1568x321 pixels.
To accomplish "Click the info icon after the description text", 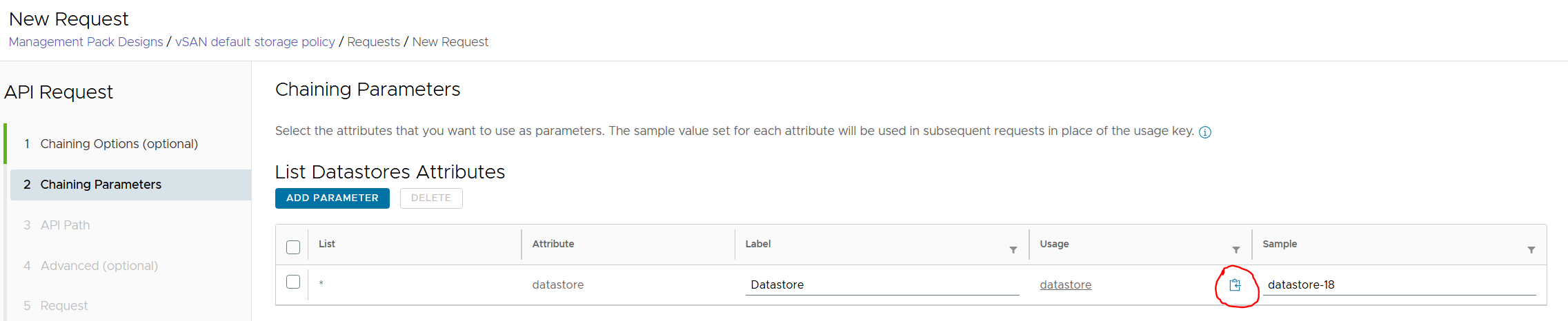I will (1204, 132).
